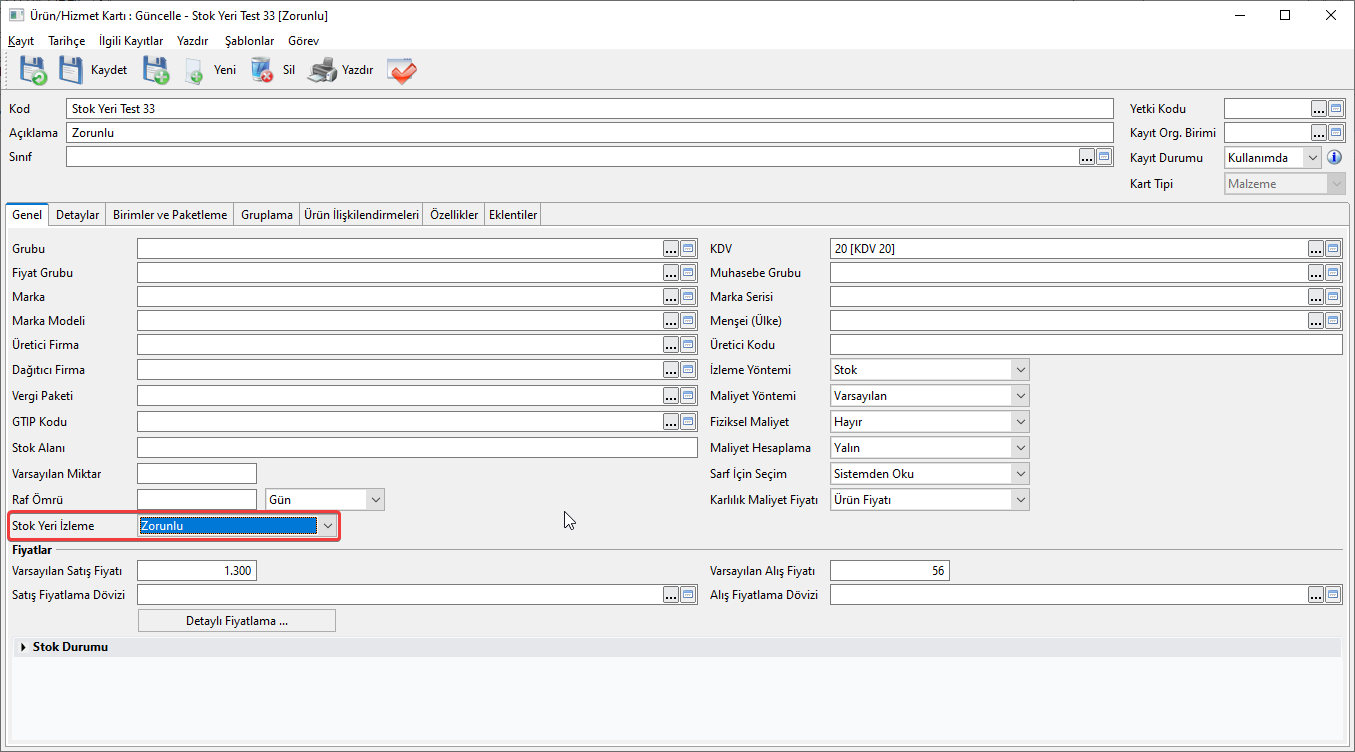The image size is (1355, 752).
Task: Open the Şablonlar menu
Action: coord(249,41)
